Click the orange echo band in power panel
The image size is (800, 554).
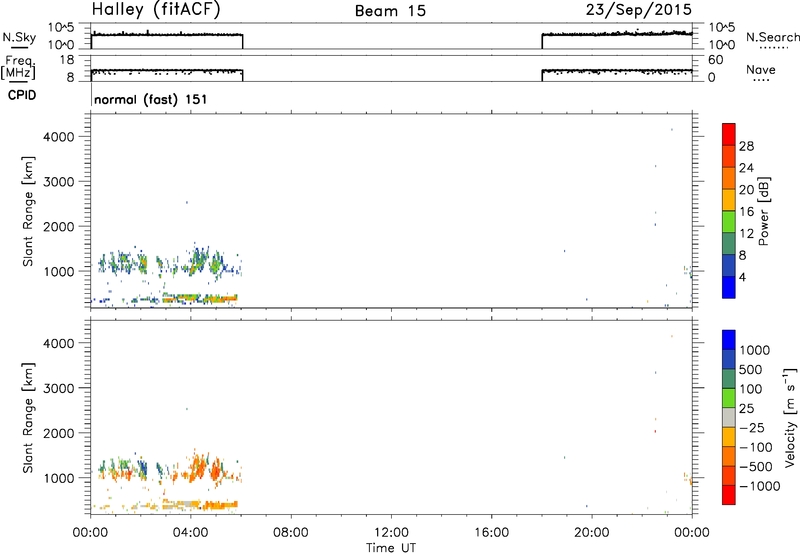(x=200, y=298)
